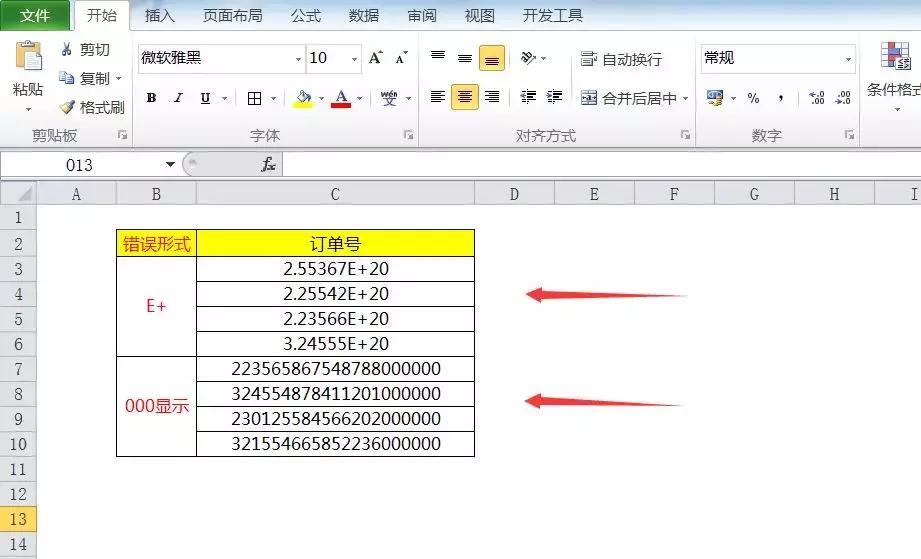Screen dimensions: 921x559
Task: Align text to bottom of cell
Action: pyautogui.click(x=492, y=58)
